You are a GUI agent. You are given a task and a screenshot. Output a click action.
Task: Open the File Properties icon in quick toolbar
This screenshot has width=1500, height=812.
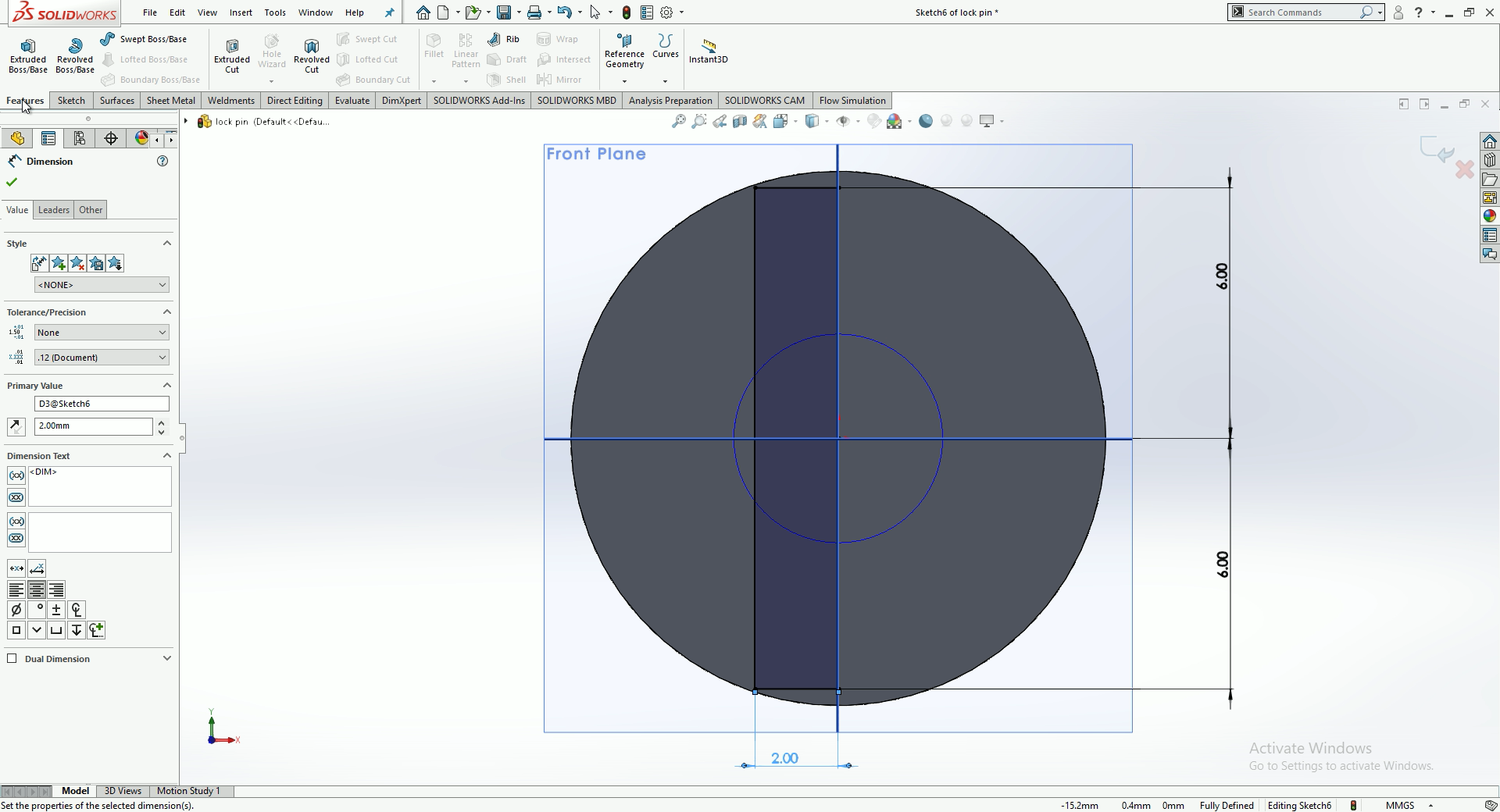pyautogui.click(x=647, y=12)
